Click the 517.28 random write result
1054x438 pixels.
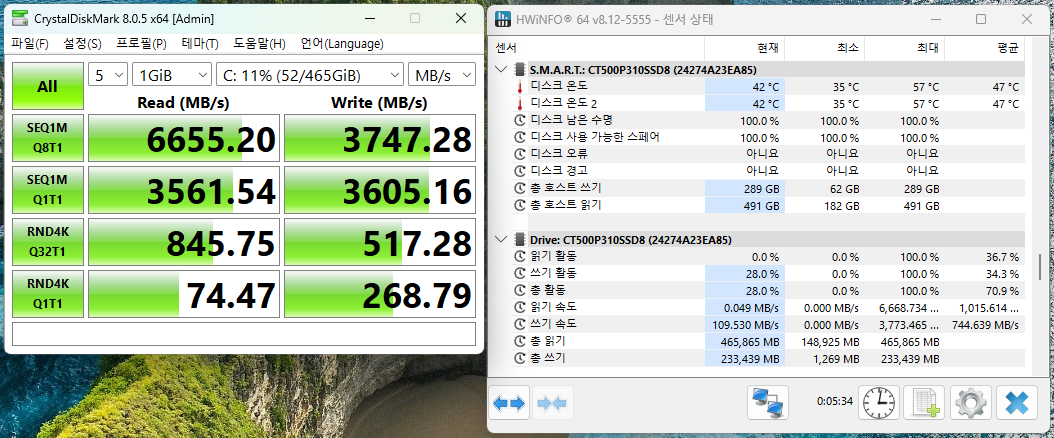click(x=380, y=243)
